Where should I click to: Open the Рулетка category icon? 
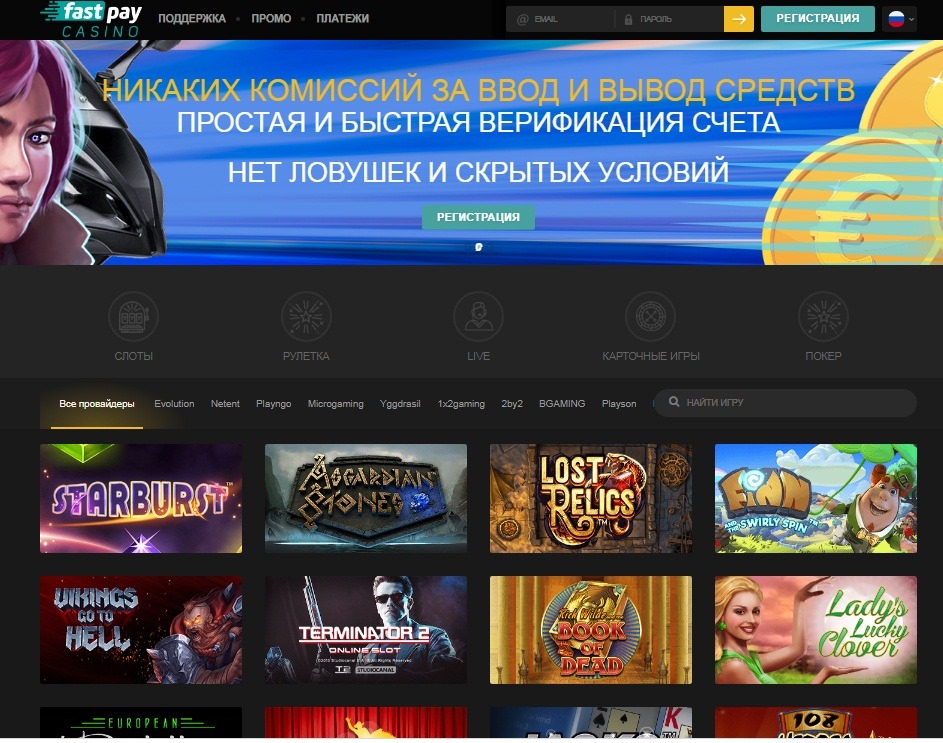(x=306, y=316)
